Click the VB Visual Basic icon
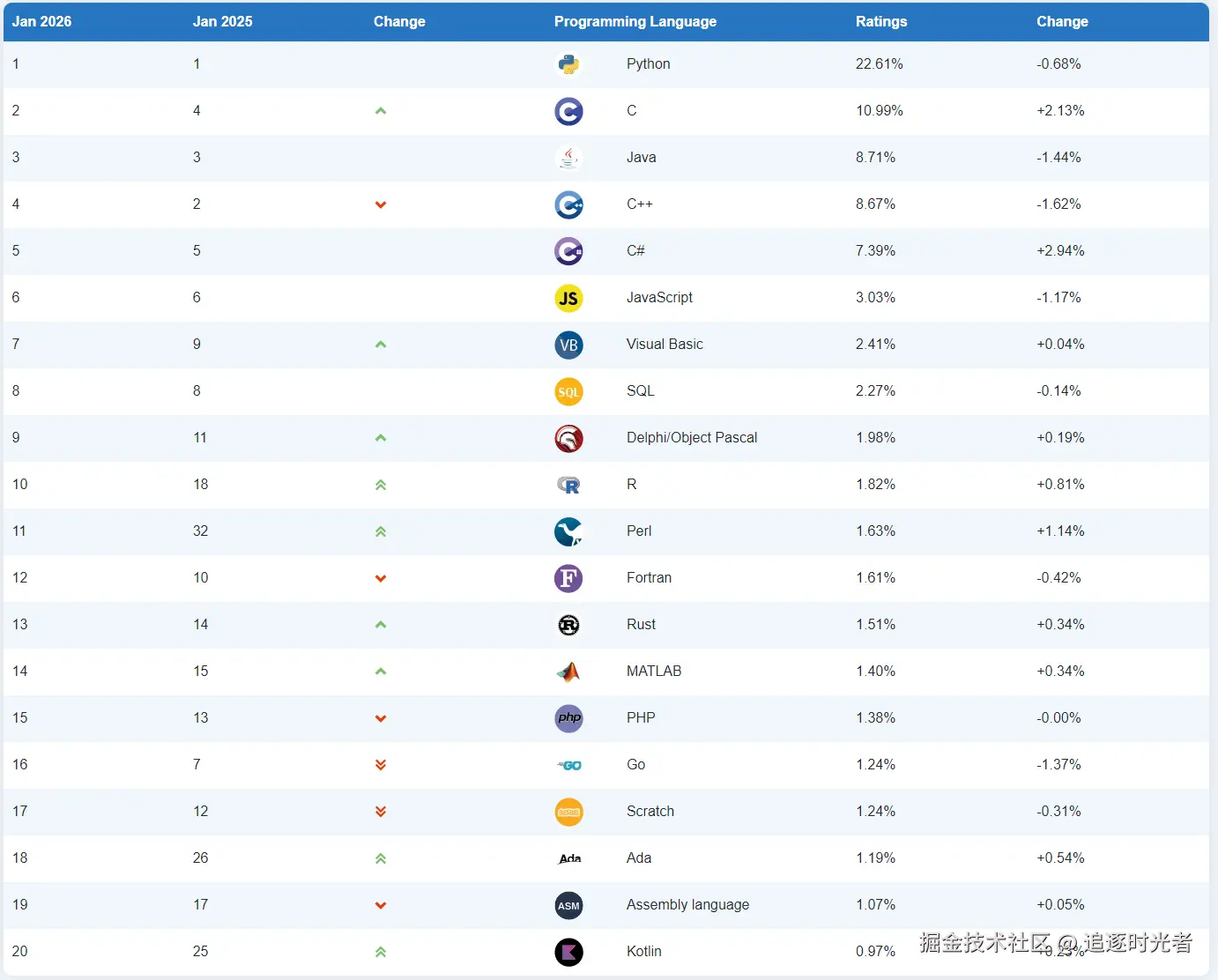Viewport: 1218px width, 980px height. (x=568, y=345)
